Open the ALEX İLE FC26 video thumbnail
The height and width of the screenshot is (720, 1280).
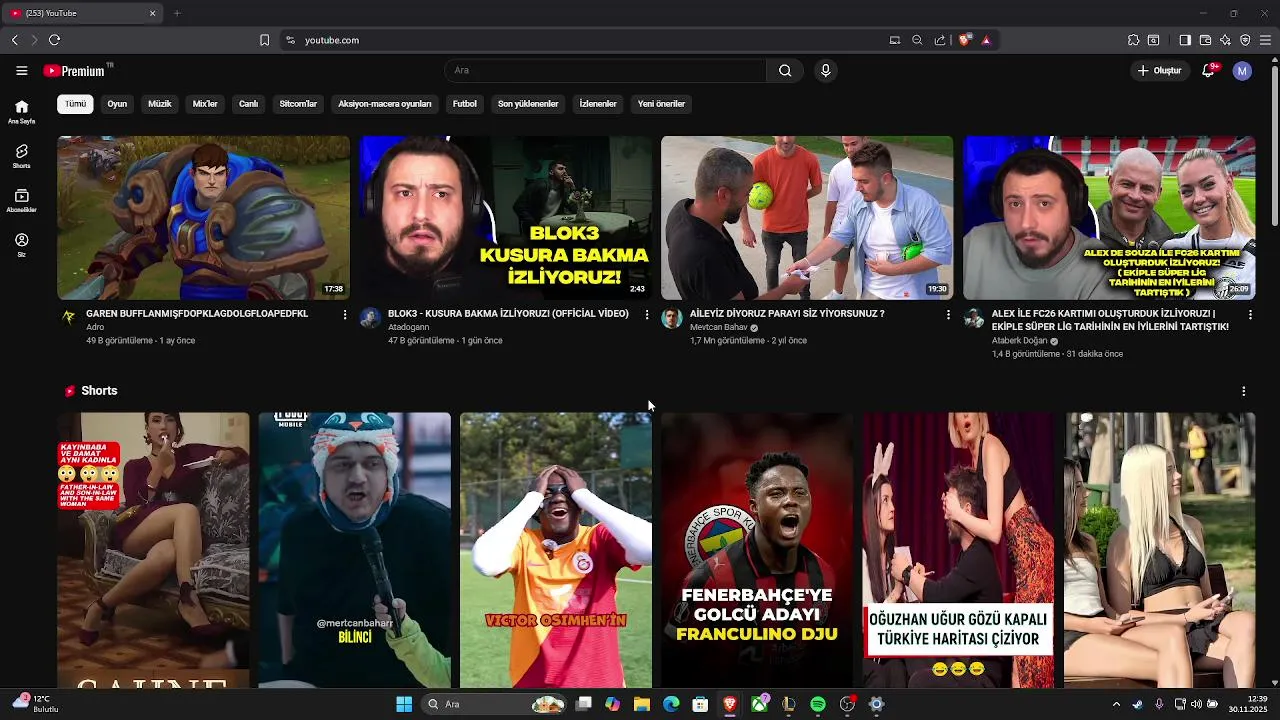tap(1109, 218)
